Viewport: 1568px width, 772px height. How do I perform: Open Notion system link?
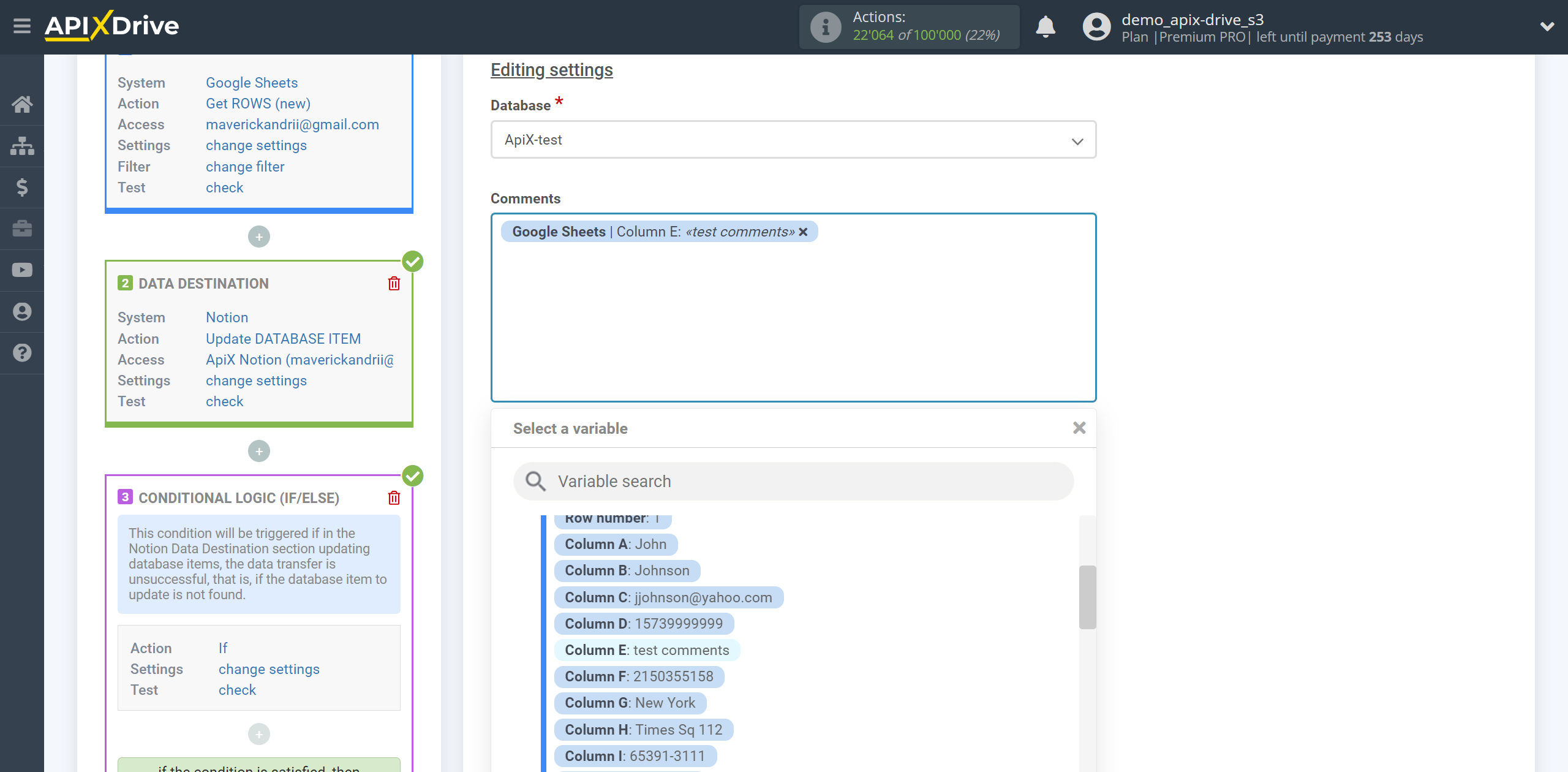click(x=227, y=317)
